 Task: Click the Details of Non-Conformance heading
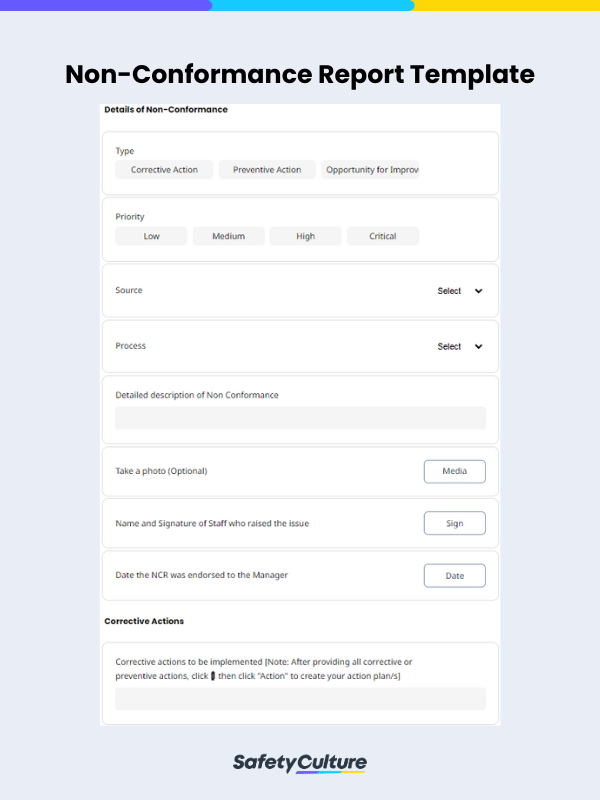[166, 109]
